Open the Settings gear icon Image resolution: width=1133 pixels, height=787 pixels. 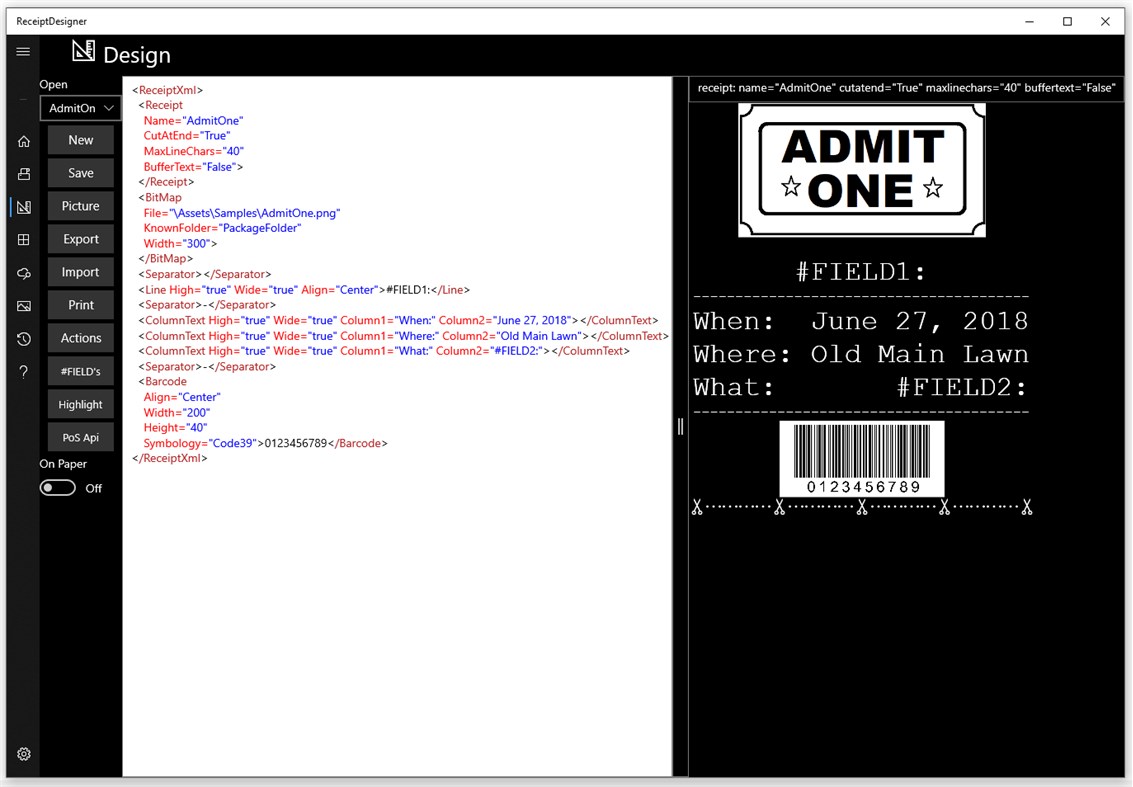(x=23, y=754)
